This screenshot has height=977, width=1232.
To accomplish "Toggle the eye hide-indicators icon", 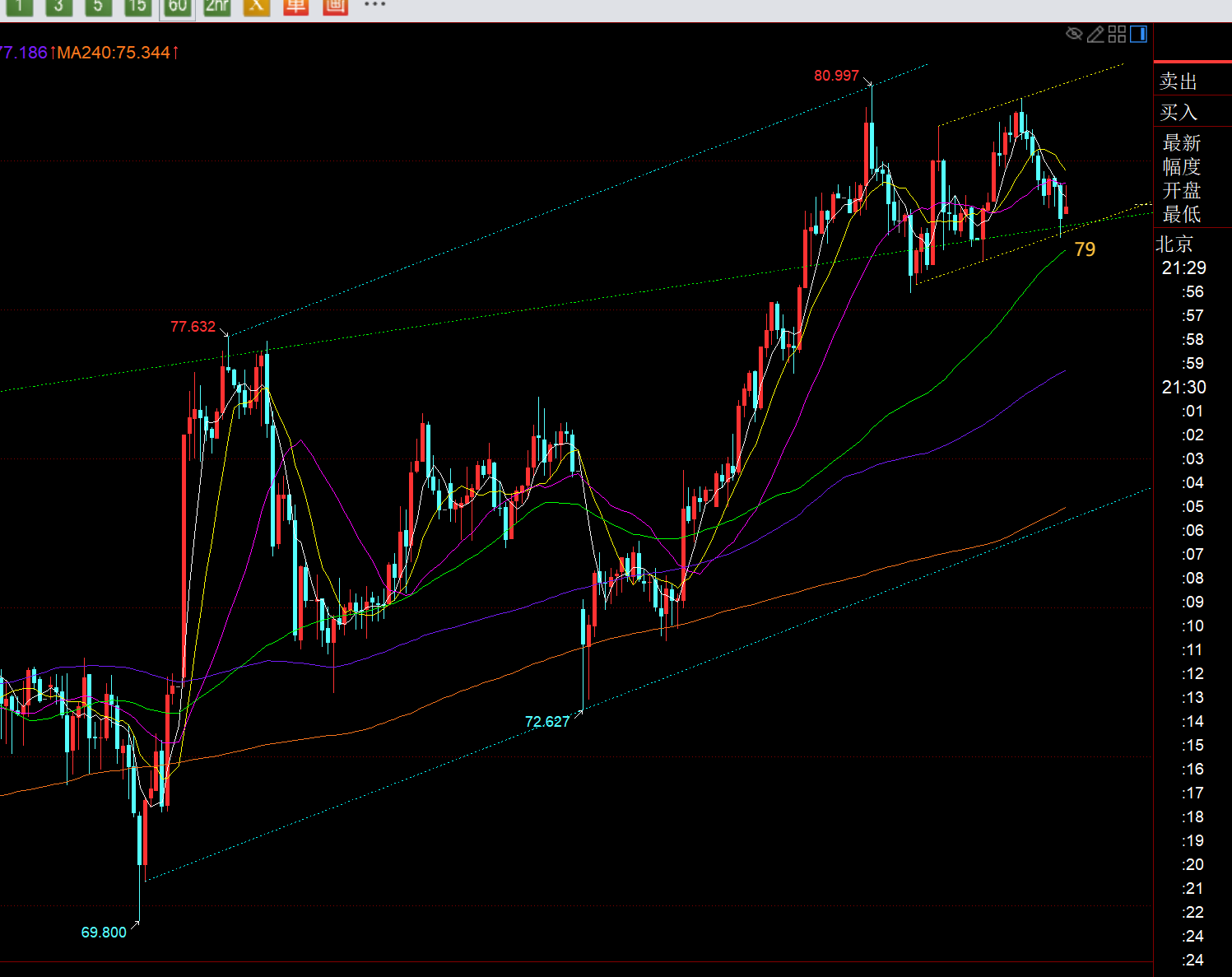I will pos(1074,34).
